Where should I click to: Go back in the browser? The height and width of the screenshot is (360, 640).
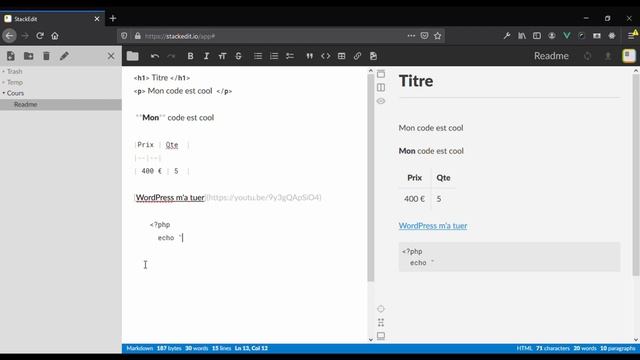(x=9, y=36)
